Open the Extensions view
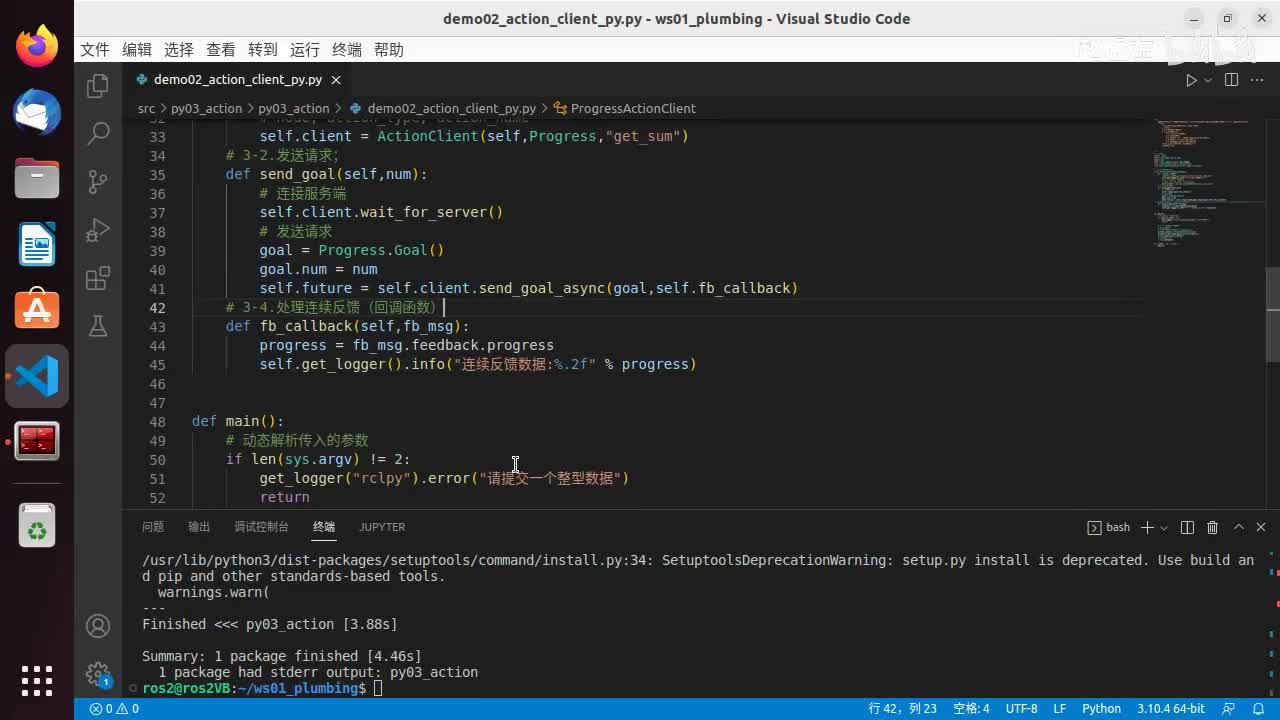The height and width of the screenshot is (720, 1280). coord(98,278)
